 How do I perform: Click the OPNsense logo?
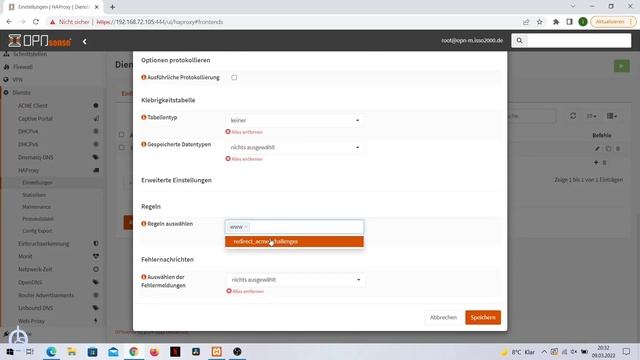click(40, 41)
